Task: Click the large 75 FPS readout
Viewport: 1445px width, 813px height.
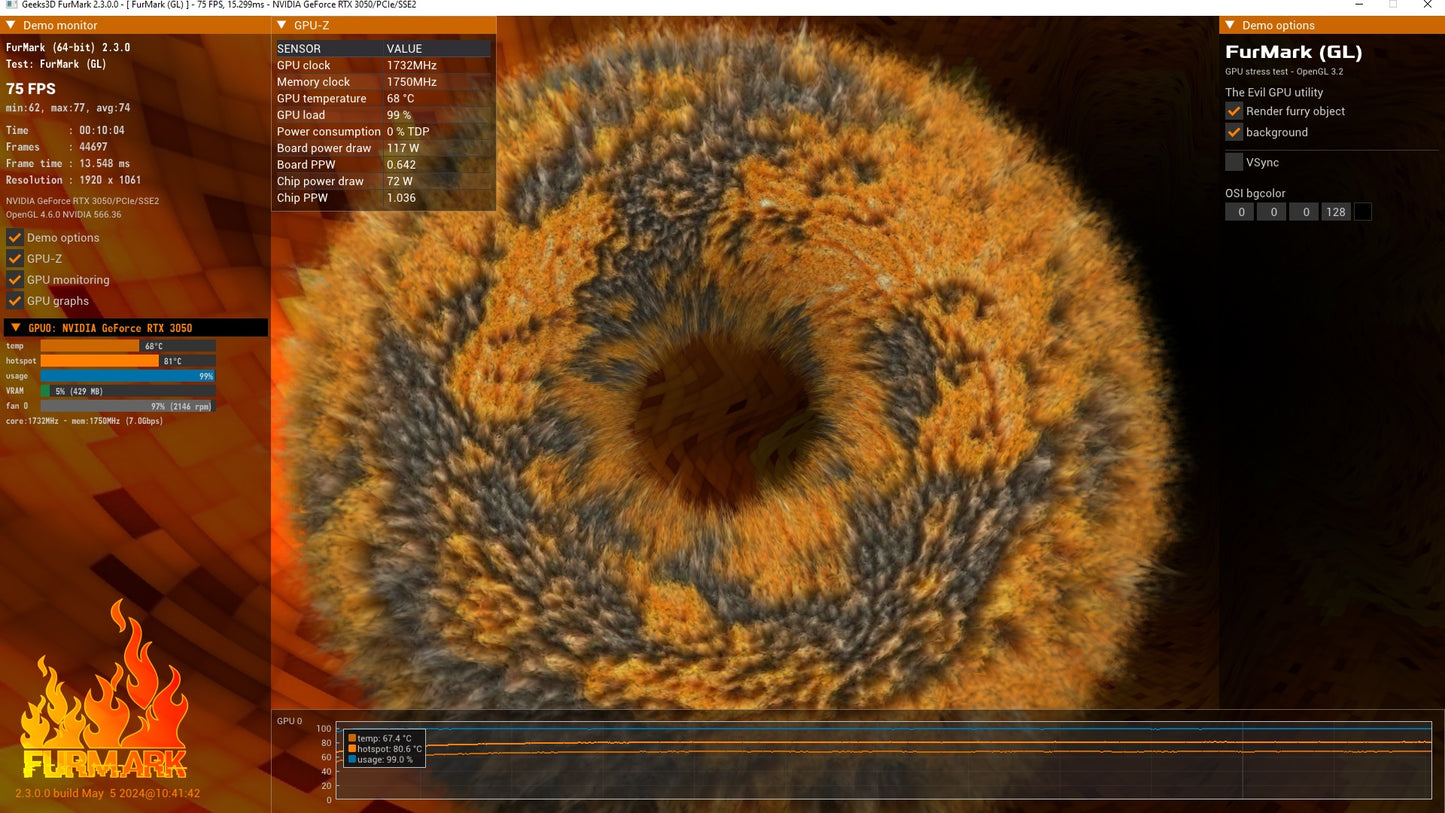Action: (31, 89)
